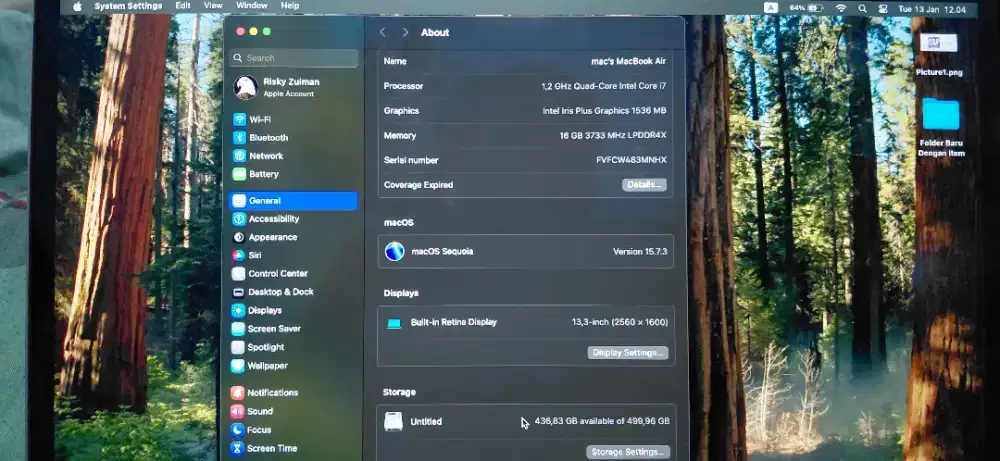This screenshot has width=1000, height=461.
Task: Open the Window menu
Action: [x=252, y=6]
